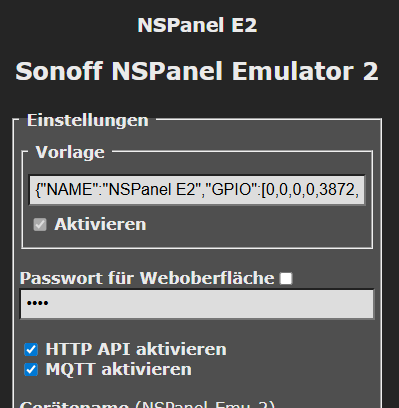The height and width of the screenshot is (408, 399).
Task: Click the masked dots in the password field
Action: pos(38,303)
